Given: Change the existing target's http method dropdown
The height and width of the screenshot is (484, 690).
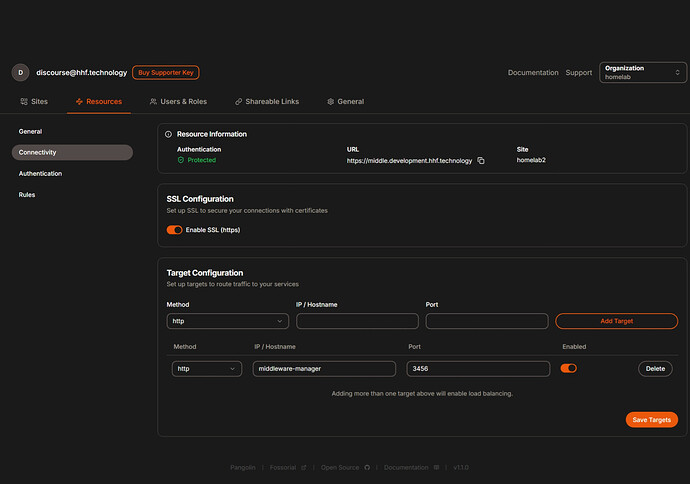Looking at the screenshot, I should click(x=207, y=369).
